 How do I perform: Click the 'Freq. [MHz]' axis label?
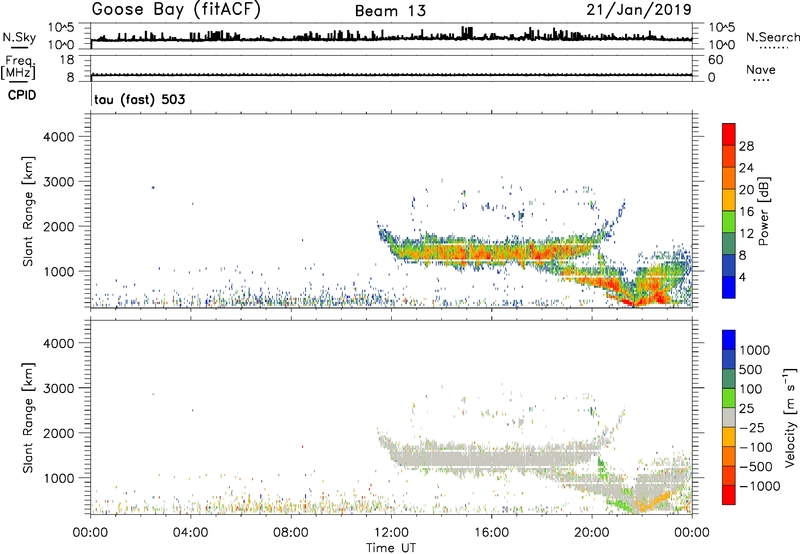[x=18, y=67]
